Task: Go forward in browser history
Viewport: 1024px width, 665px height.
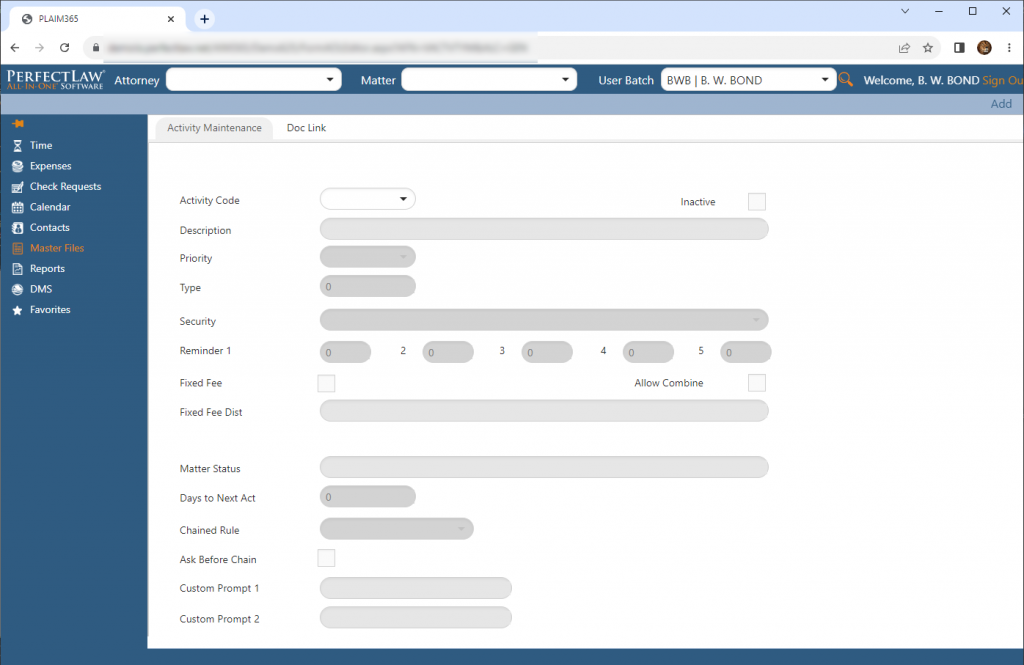Action: (39, 48)
